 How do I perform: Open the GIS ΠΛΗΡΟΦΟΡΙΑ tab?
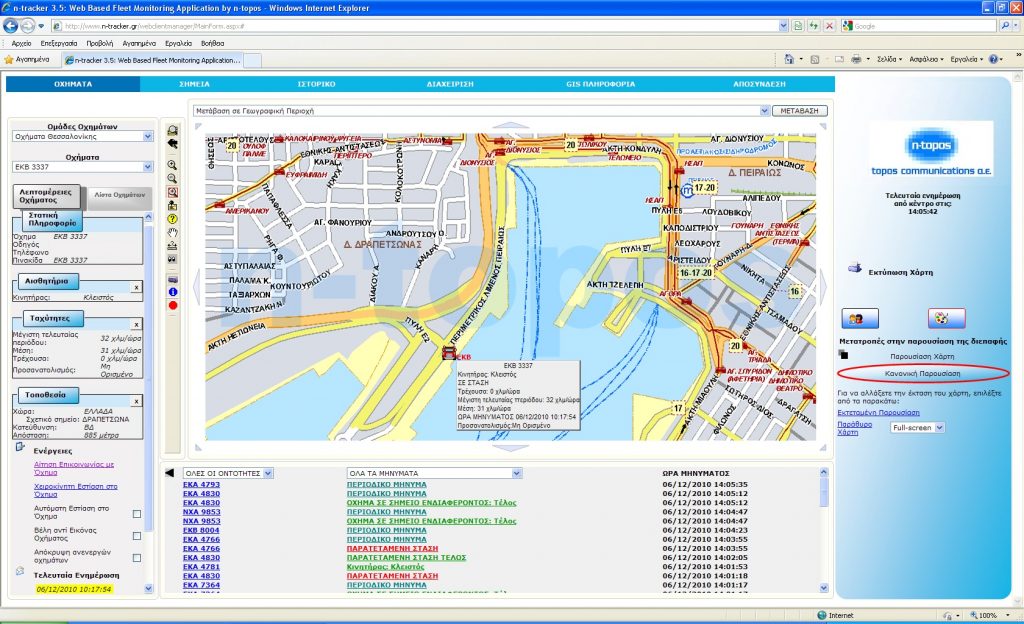(600, 84)
